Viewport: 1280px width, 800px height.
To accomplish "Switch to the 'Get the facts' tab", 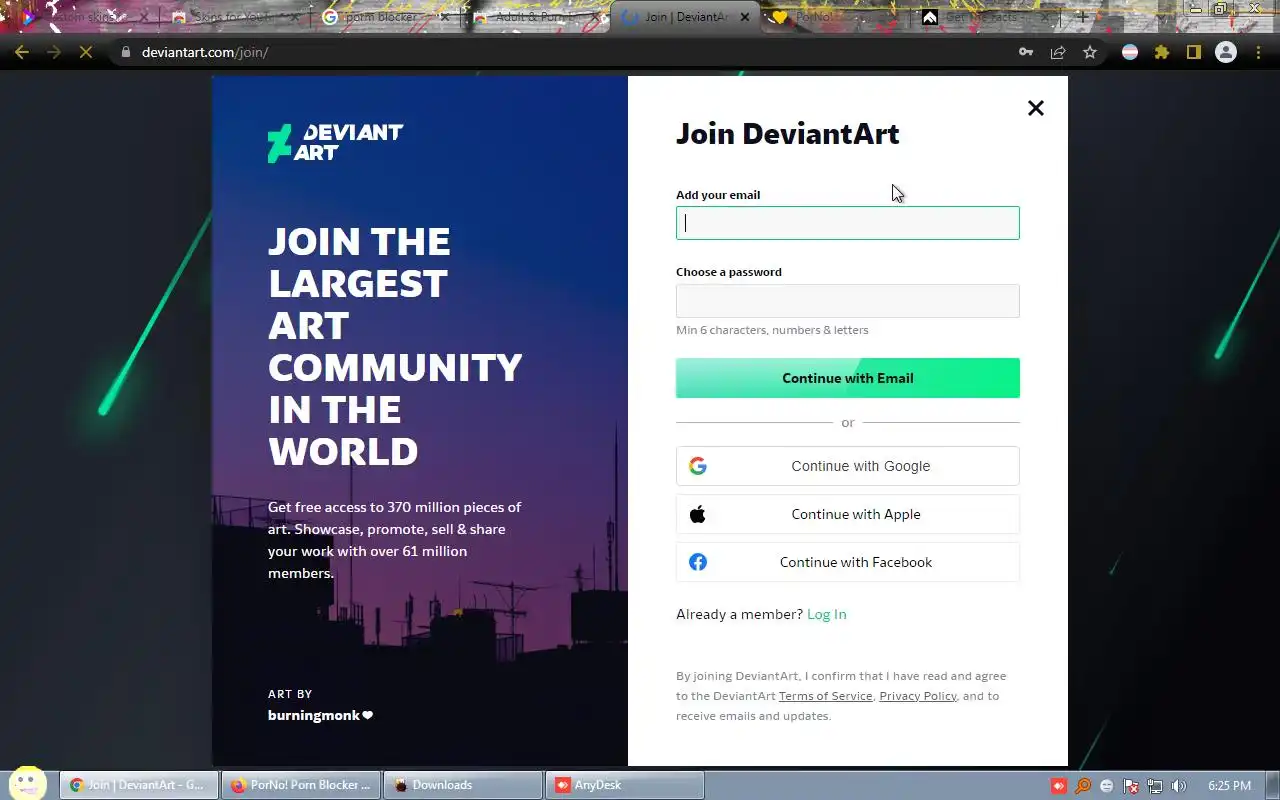I will (x=985, y=17).
